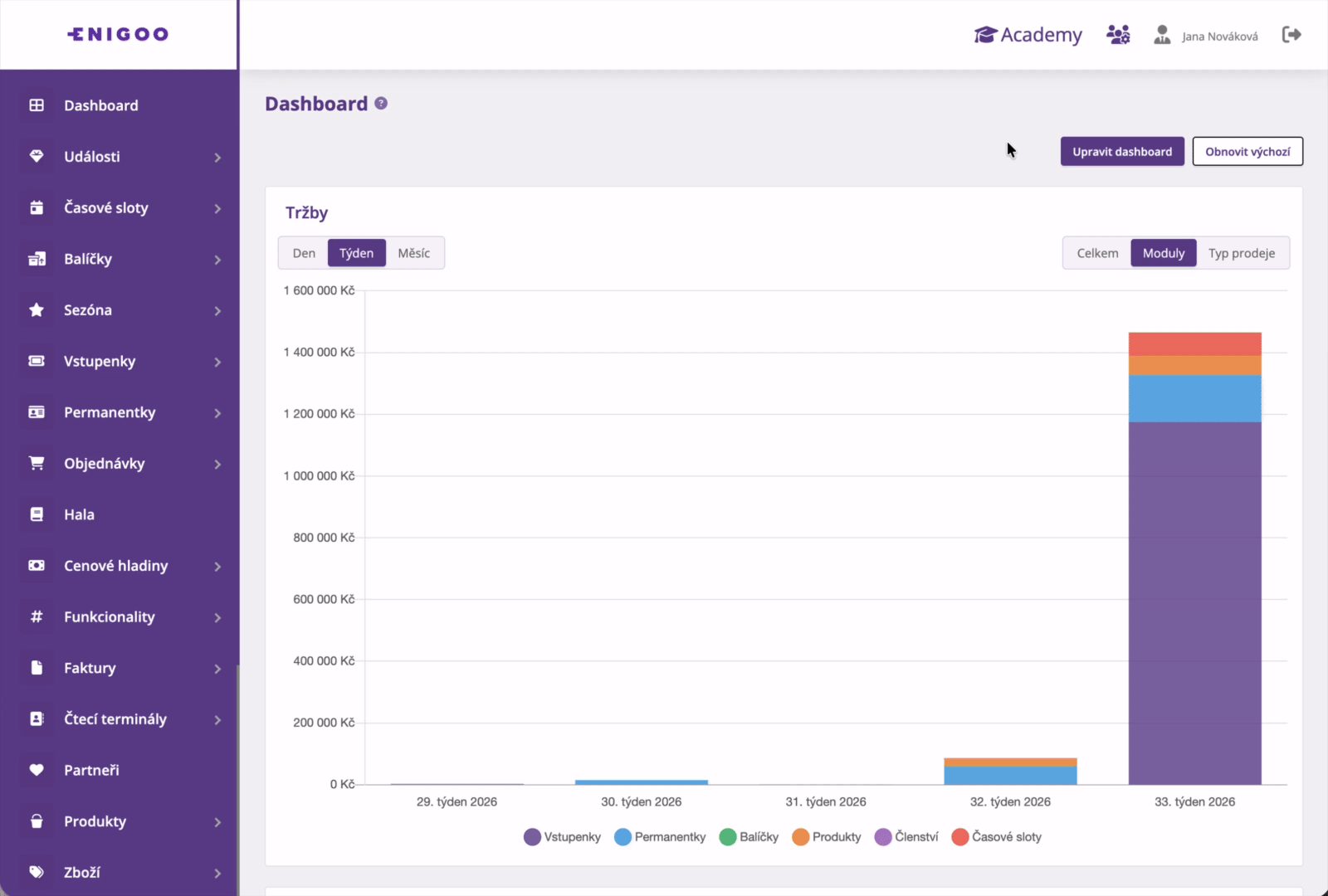Expand the Události menu chevron
The image size is (1328, 896).
(217, 158)
